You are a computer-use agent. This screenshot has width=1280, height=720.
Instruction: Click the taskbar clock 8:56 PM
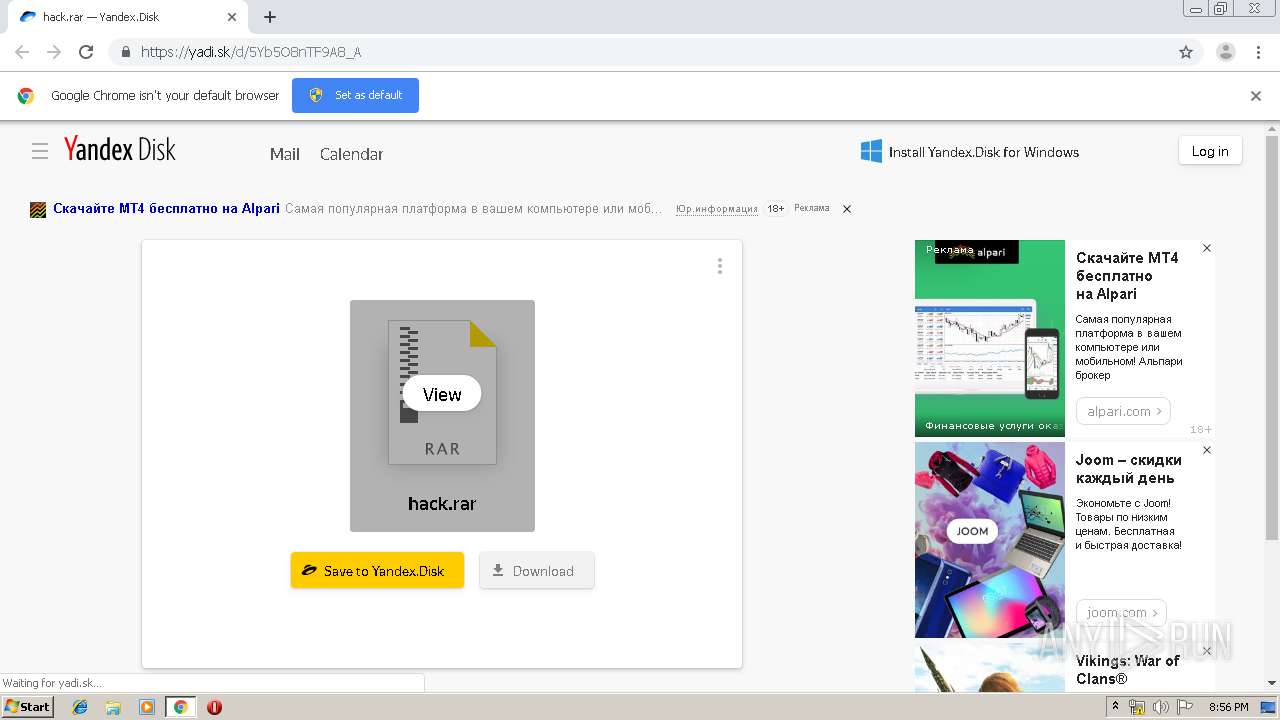[x=1228, y=707]
